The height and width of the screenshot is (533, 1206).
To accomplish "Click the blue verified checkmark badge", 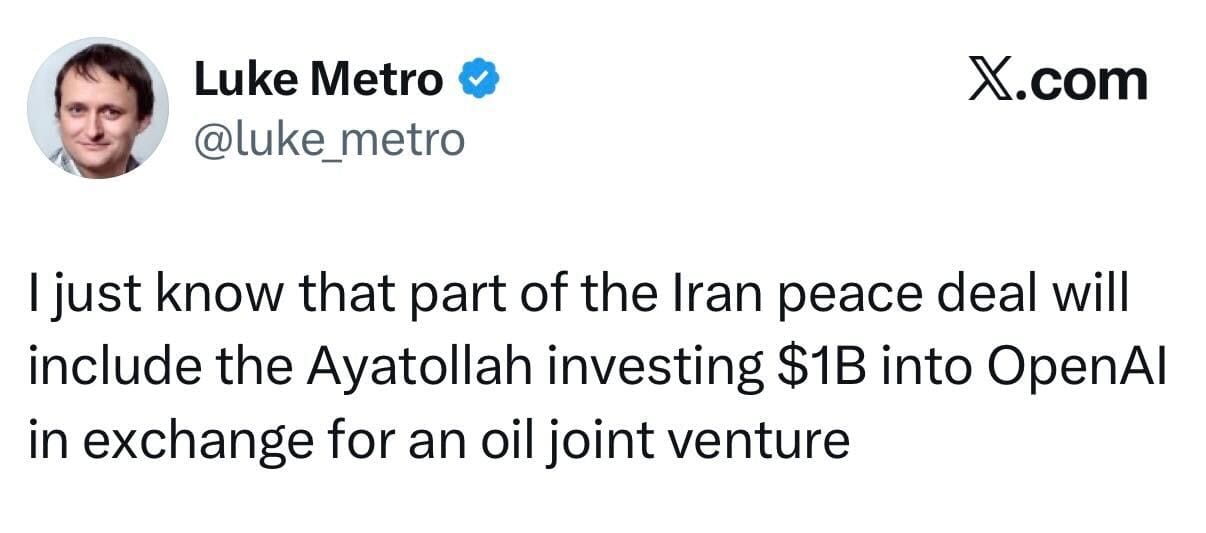I will [x=477, y=80].
